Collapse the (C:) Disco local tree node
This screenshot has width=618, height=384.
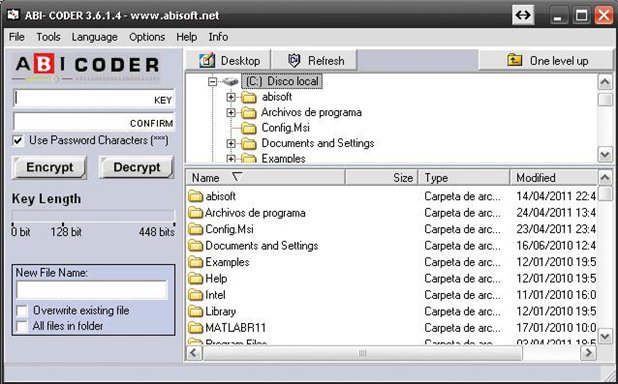coord(212,82)
